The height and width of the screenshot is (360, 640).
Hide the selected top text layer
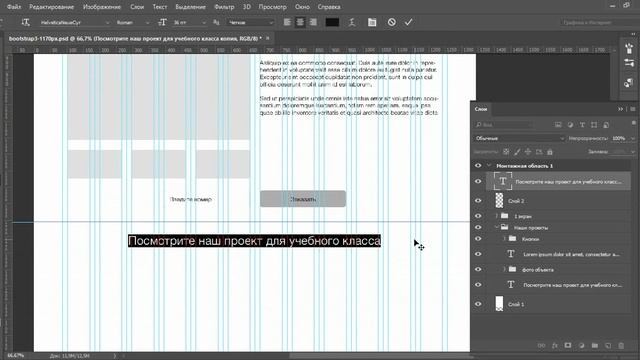click(x=478, y=181)
